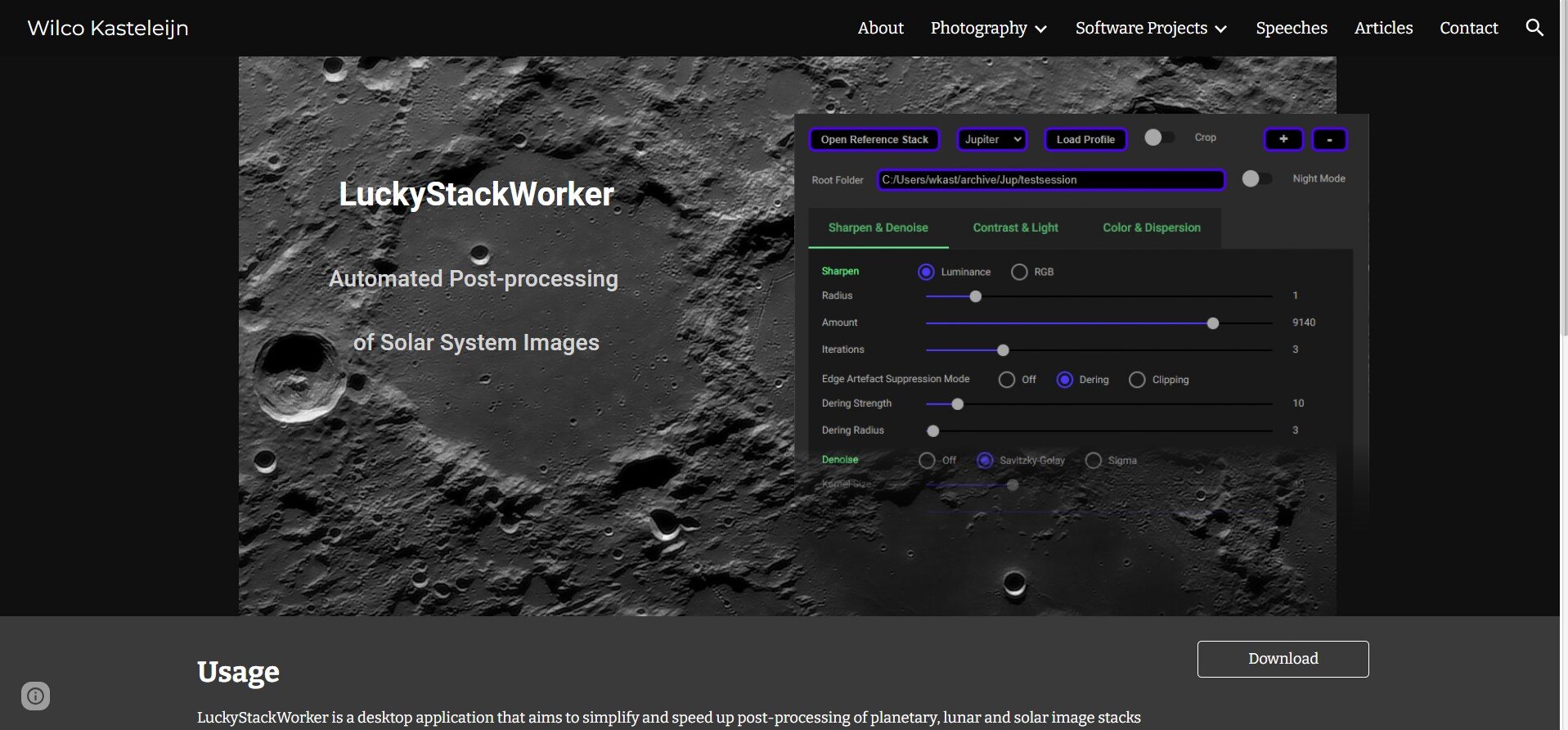
Task: Click the Software Projects menu label
Action: [x=1141, y=28]
